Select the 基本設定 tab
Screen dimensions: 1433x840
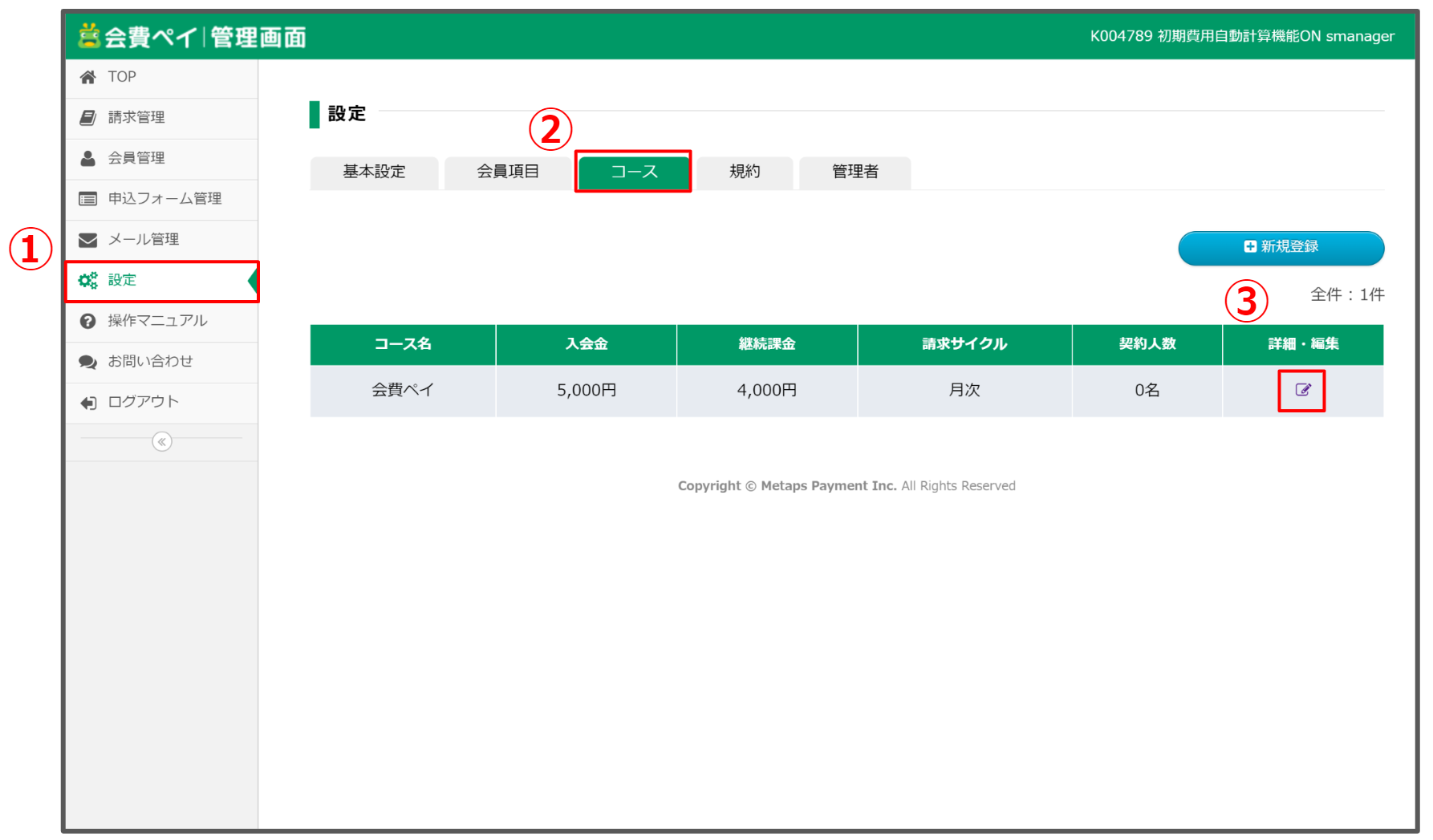pyautogui.click(x=374, y=172)
